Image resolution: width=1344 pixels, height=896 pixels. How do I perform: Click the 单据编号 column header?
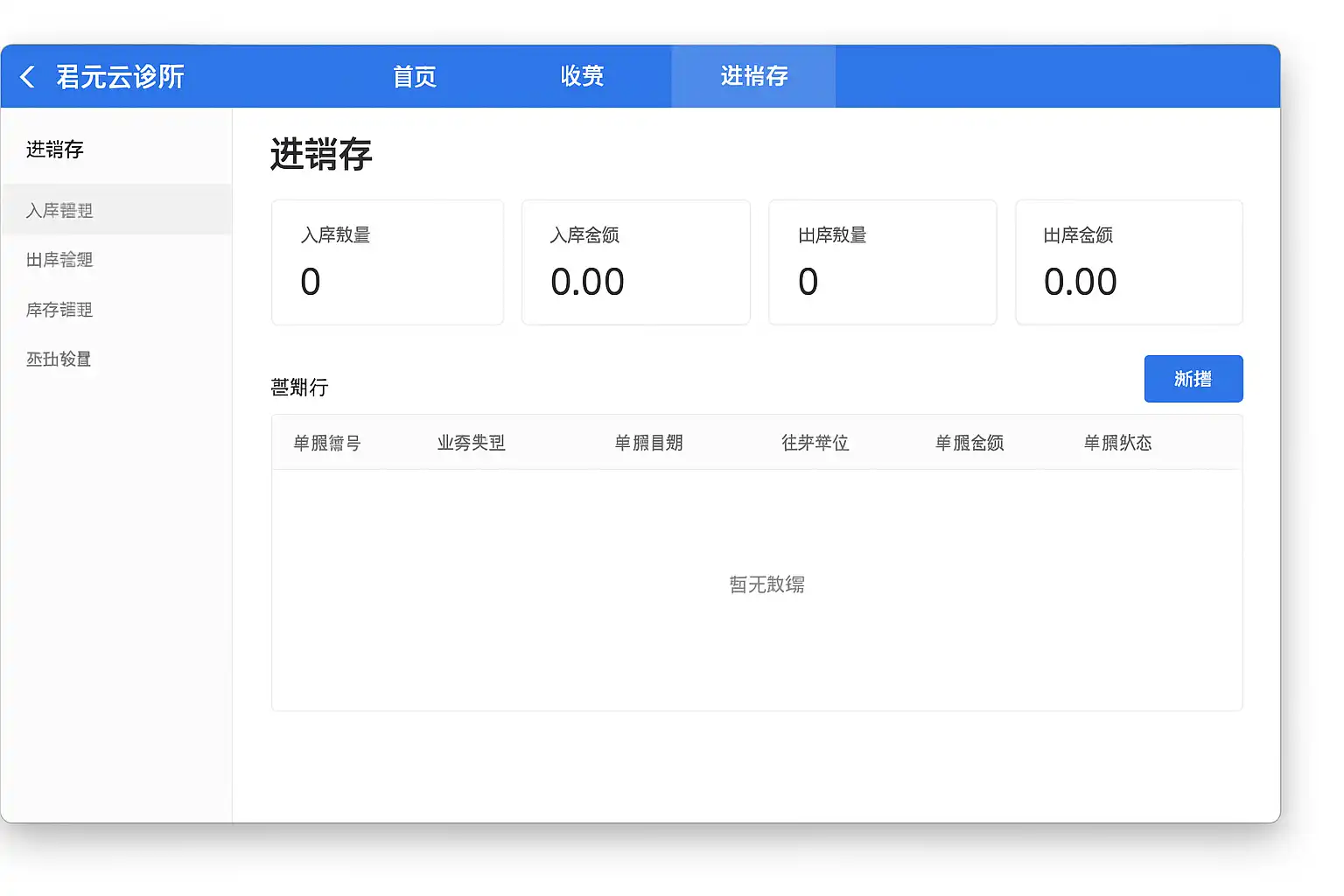point(327,443)
